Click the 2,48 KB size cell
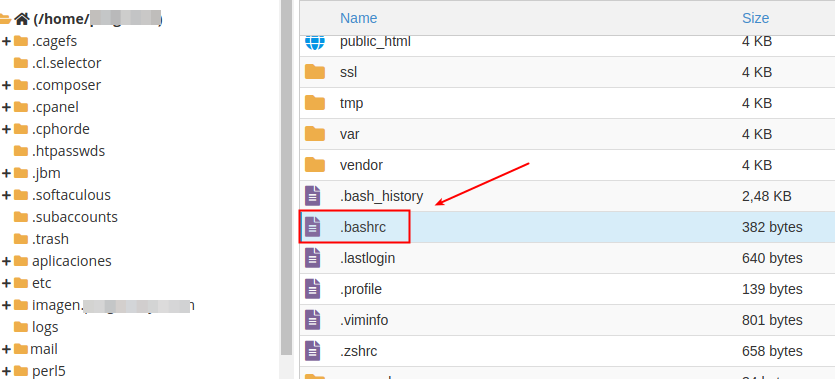 point(767,196)
